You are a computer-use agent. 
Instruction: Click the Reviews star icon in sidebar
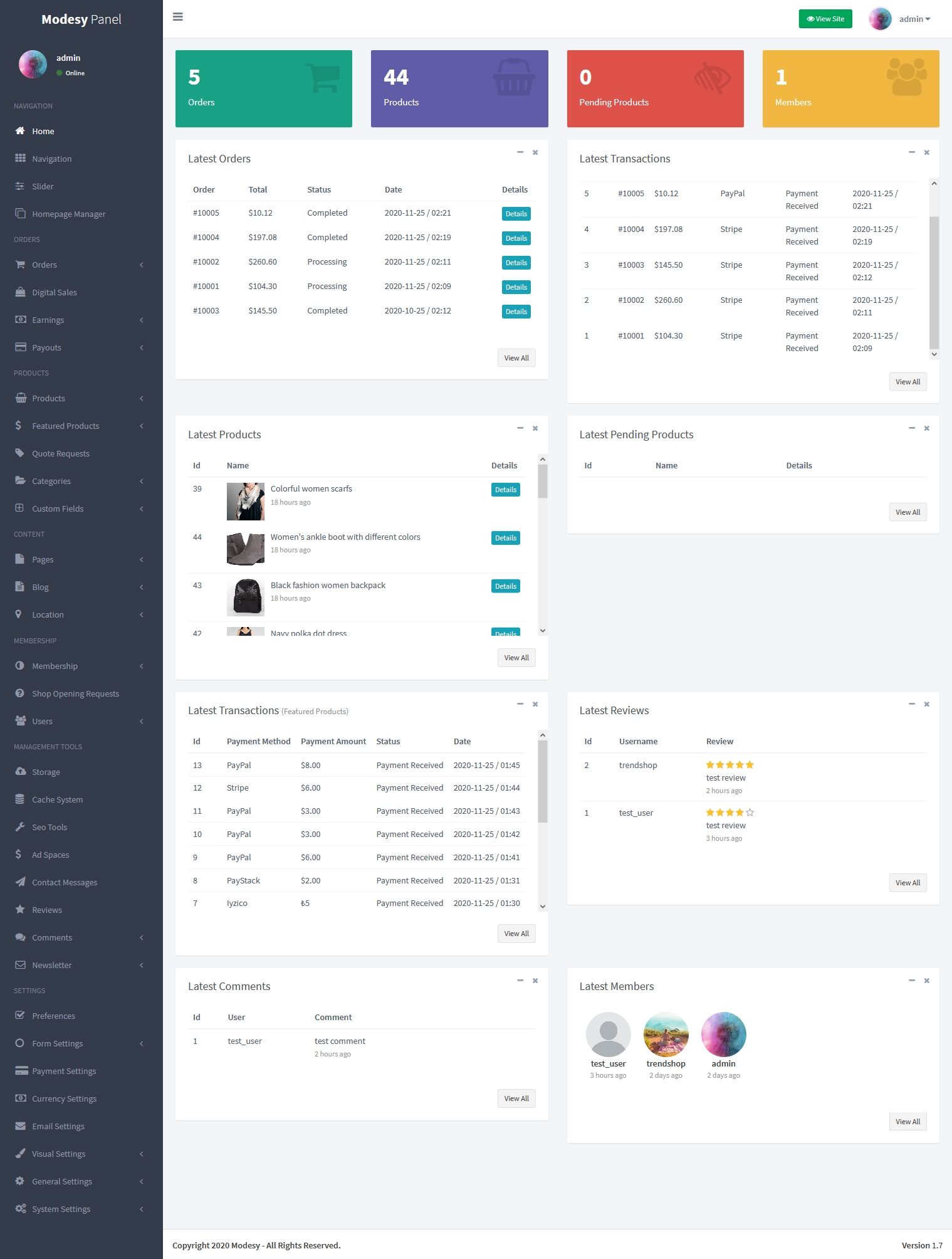coord(20,910)
